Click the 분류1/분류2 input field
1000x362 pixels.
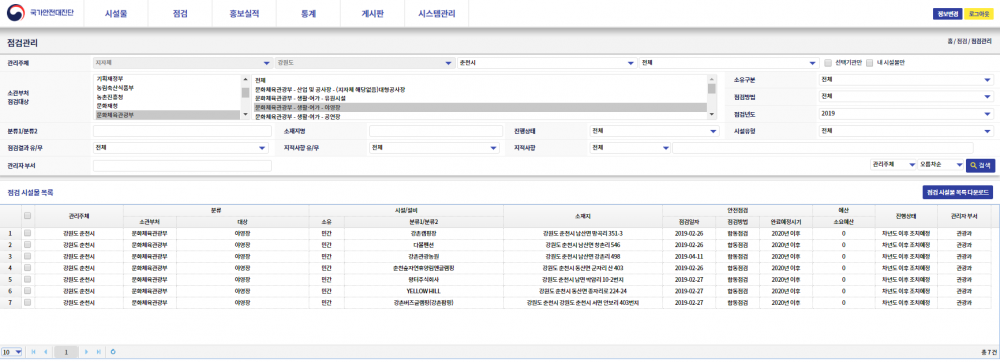coord(182,131)
